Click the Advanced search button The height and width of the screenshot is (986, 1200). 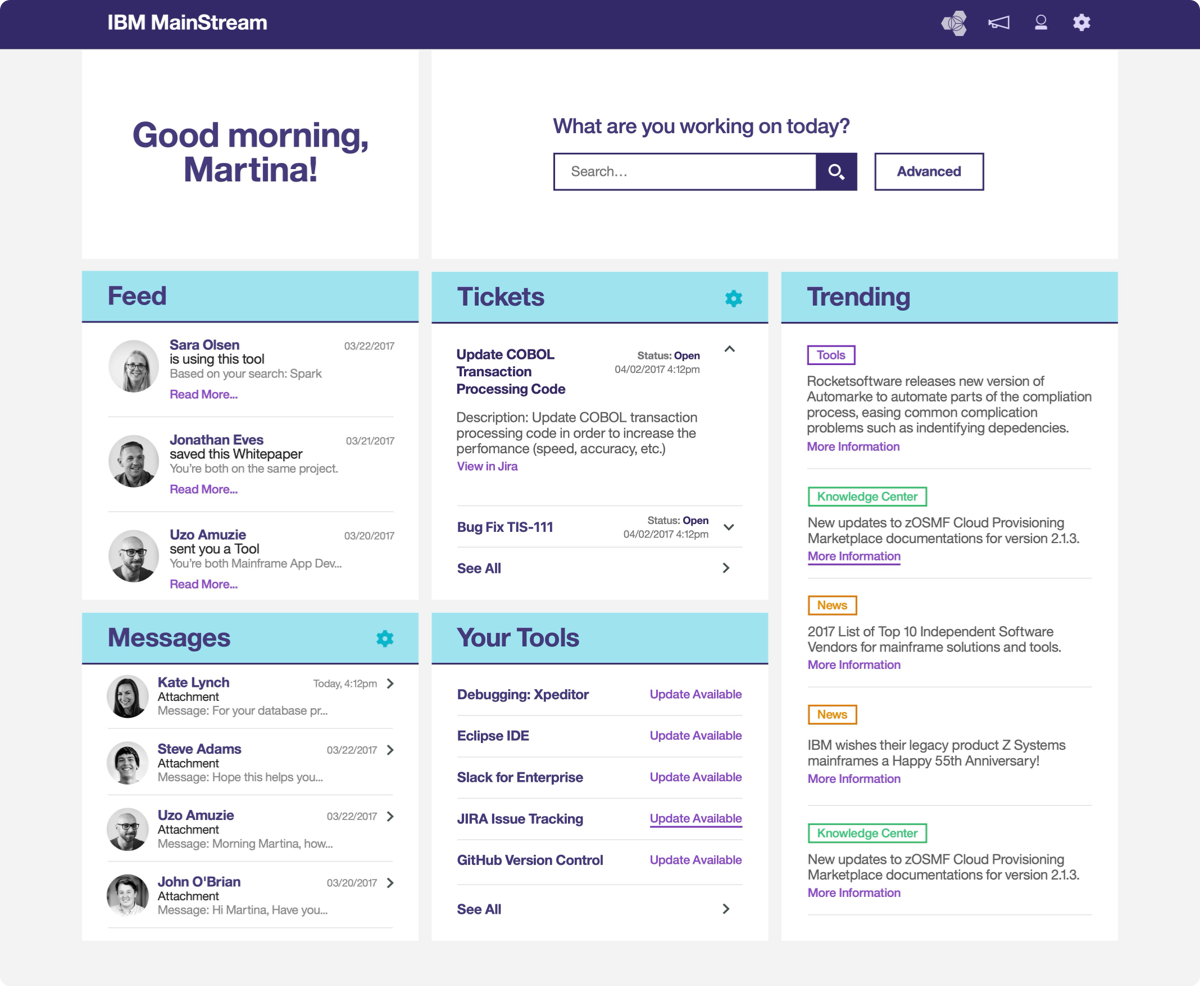point(929,172)
